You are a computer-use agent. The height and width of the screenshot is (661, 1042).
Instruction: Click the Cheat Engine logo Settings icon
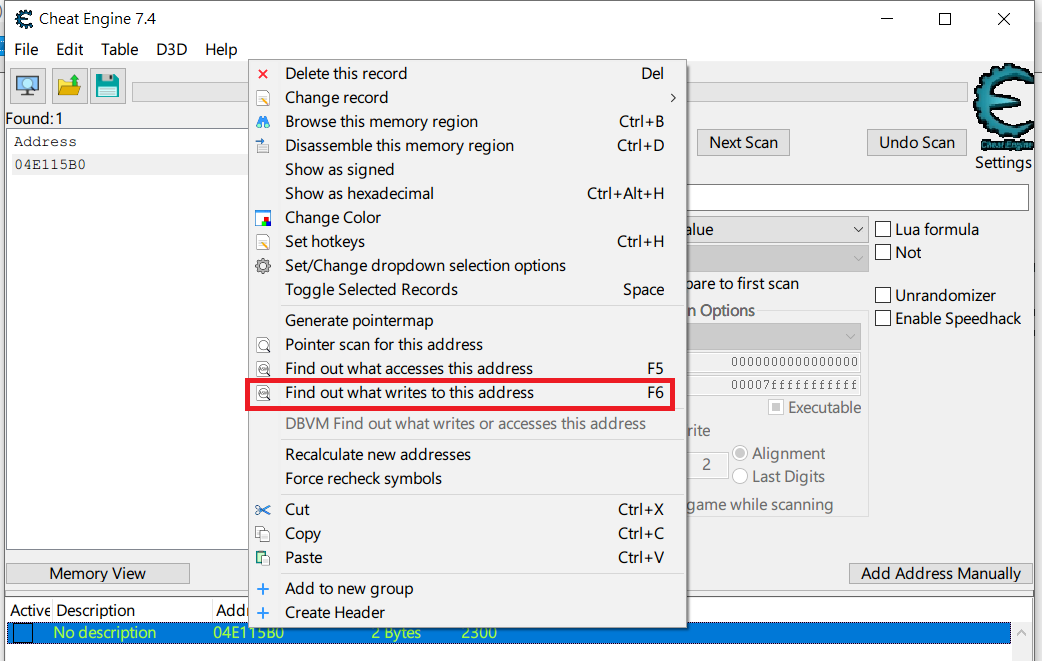pyautogui.click(x=1004, y=106)
